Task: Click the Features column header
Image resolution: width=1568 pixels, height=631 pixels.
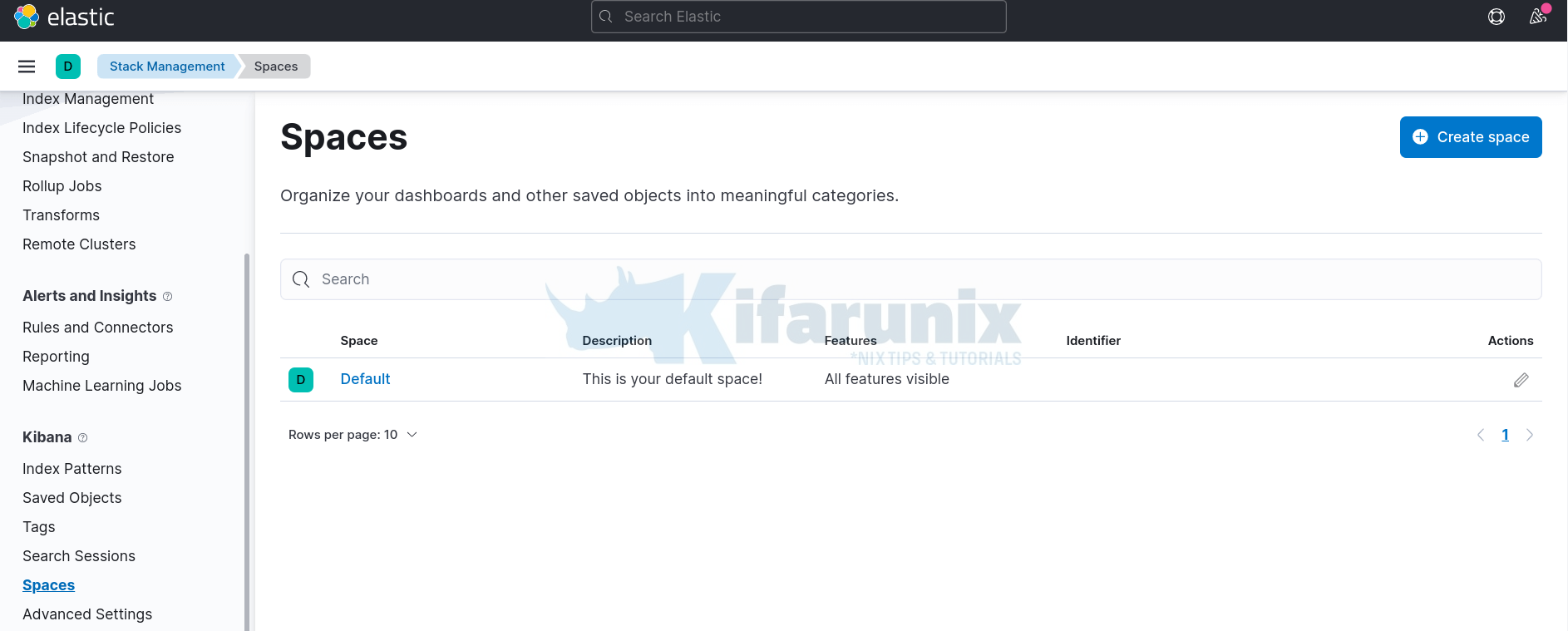Action: tap(851, 341)
